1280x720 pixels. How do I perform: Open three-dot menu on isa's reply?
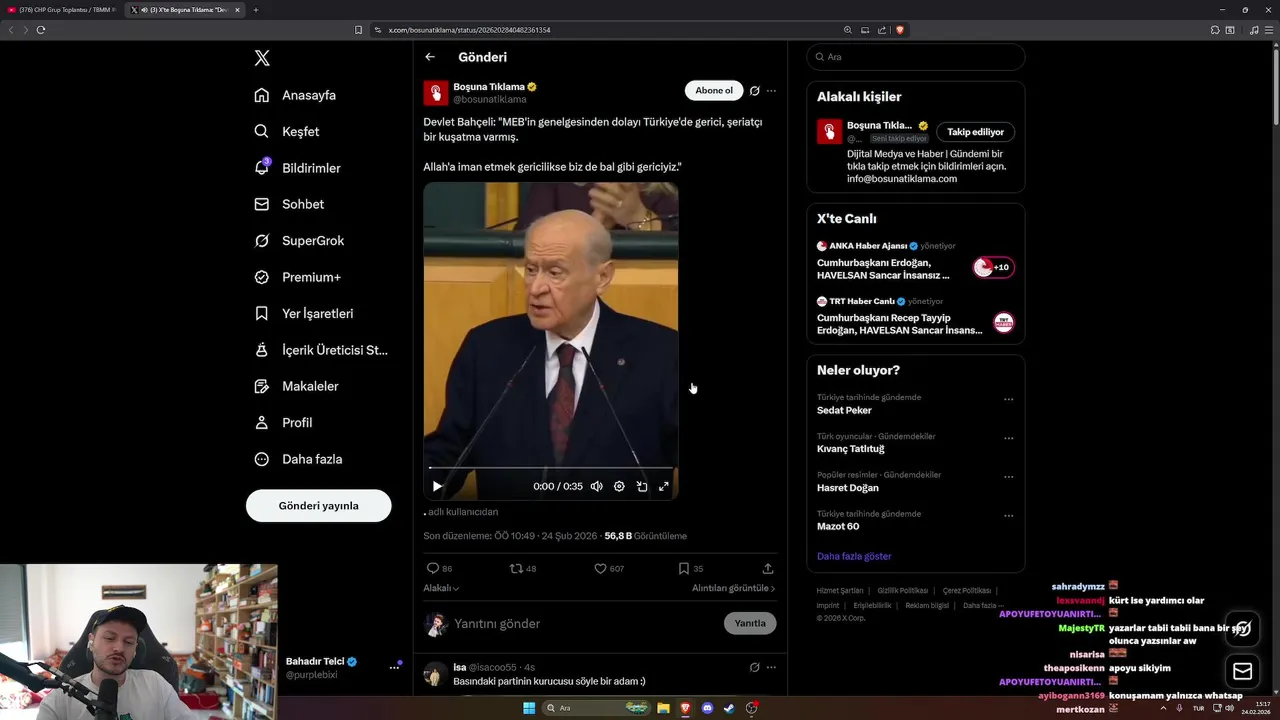(771, 667)
